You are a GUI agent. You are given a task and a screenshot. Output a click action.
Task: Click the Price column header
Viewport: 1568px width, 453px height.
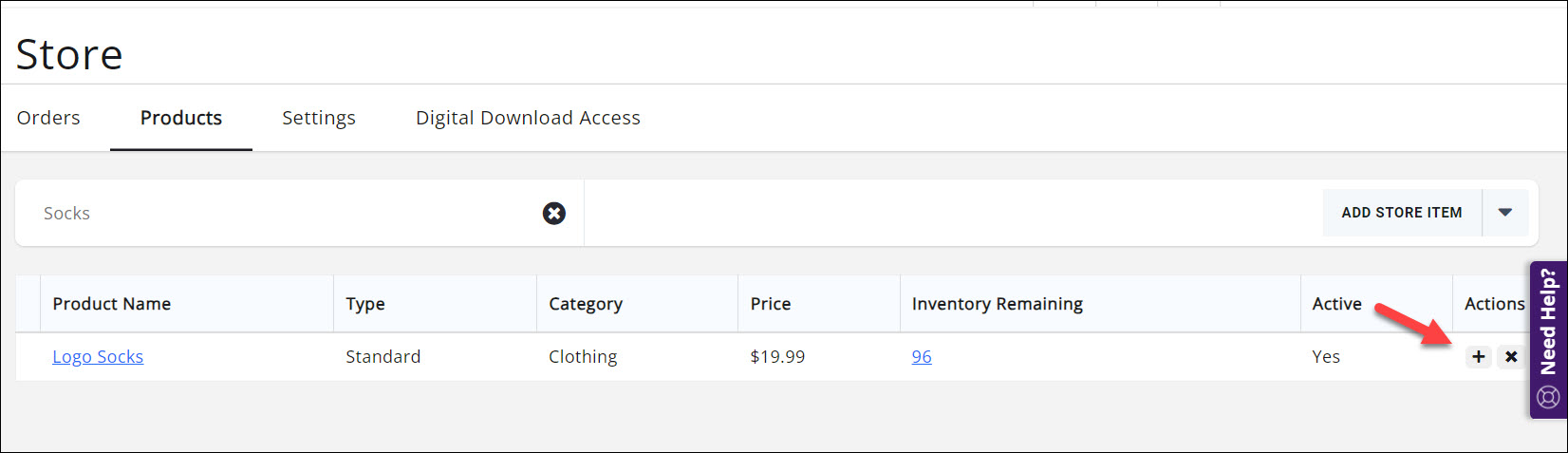771,304
